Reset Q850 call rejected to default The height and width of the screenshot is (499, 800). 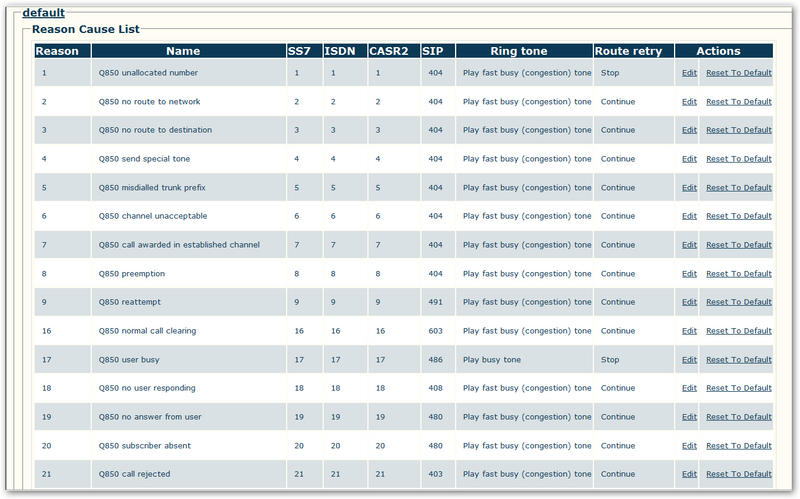pyautogui.click(x=739, y=474)
